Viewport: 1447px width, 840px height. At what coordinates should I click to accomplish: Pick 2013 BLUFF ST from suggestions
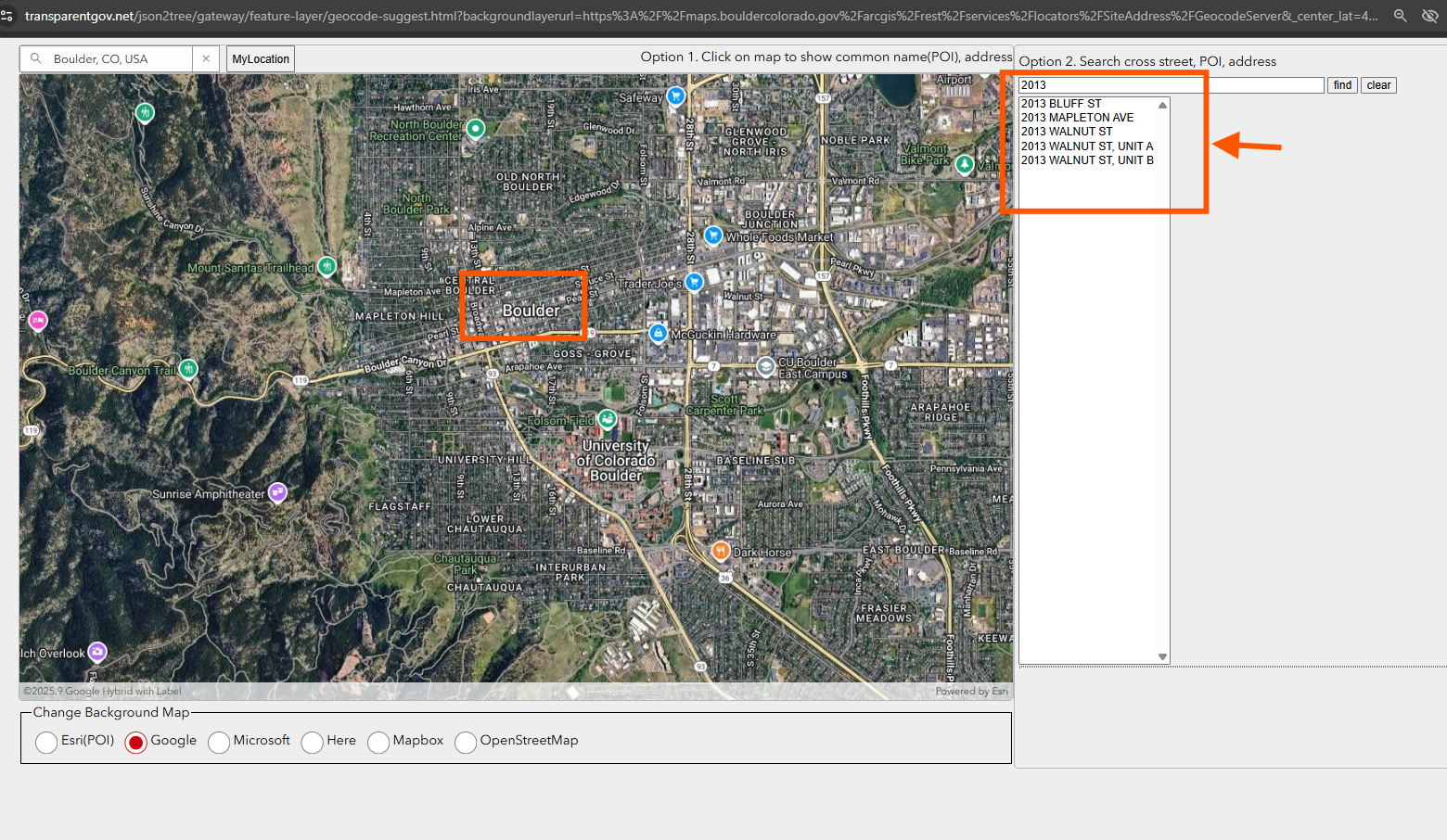pyautogui.click(x=1061, y=104)
